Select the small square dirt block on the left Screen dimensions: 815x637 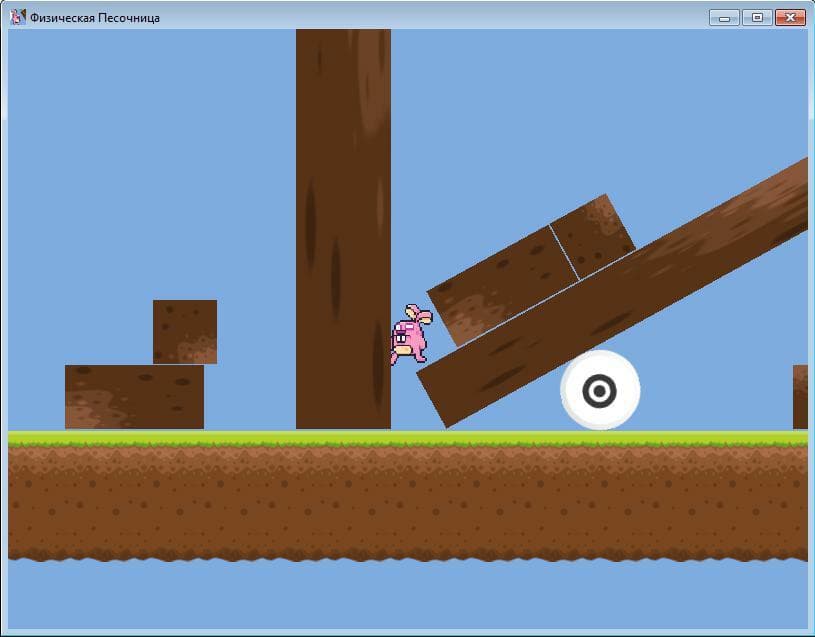click(x=185, y=331)
